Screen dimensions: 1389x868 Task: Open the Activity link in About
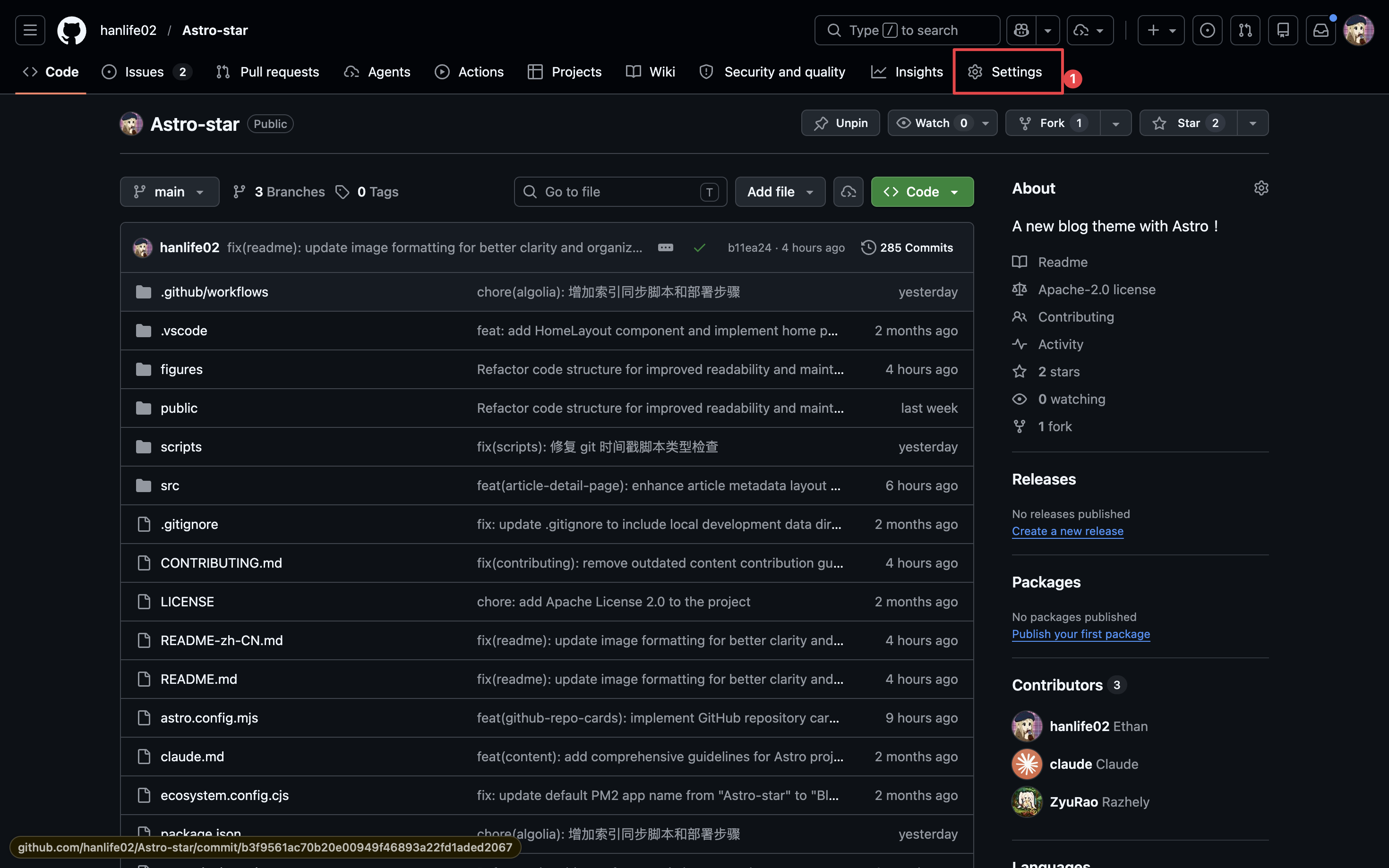click(x=1060, y=344)
